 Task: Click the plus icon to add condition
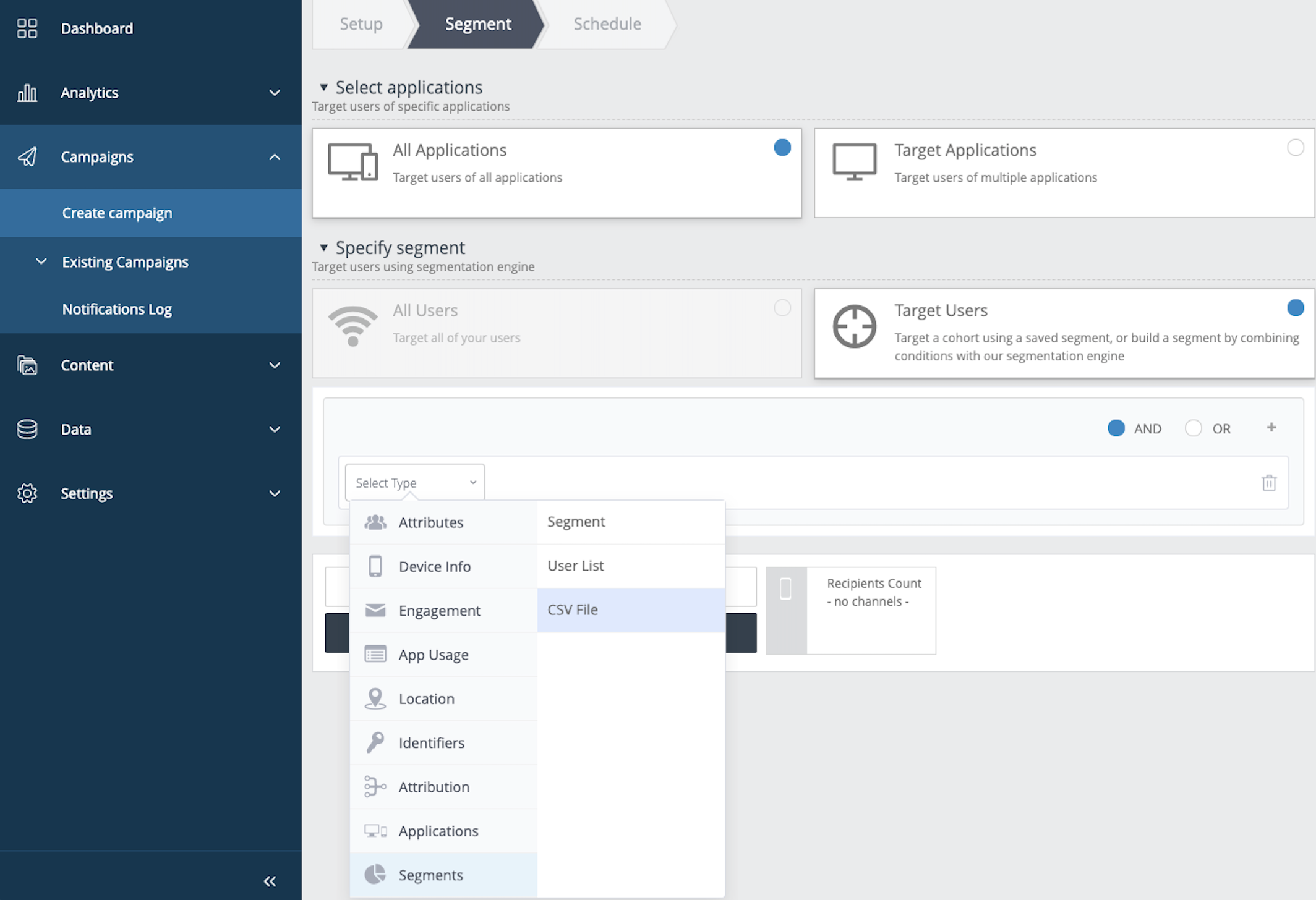click(1271, 427)
